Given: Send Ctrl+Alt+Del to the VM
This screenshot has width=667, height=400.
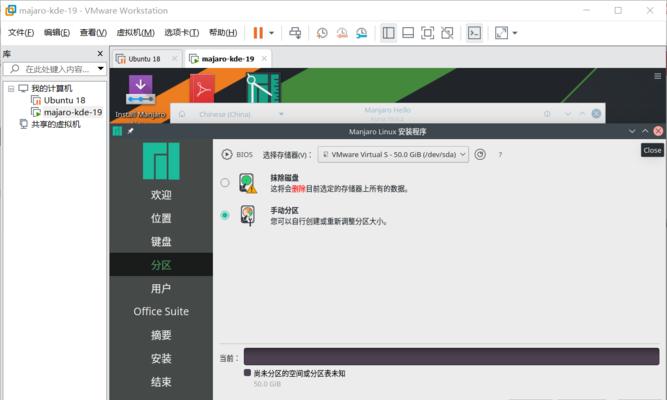Looking at the screenshot, I should (295, 33).
